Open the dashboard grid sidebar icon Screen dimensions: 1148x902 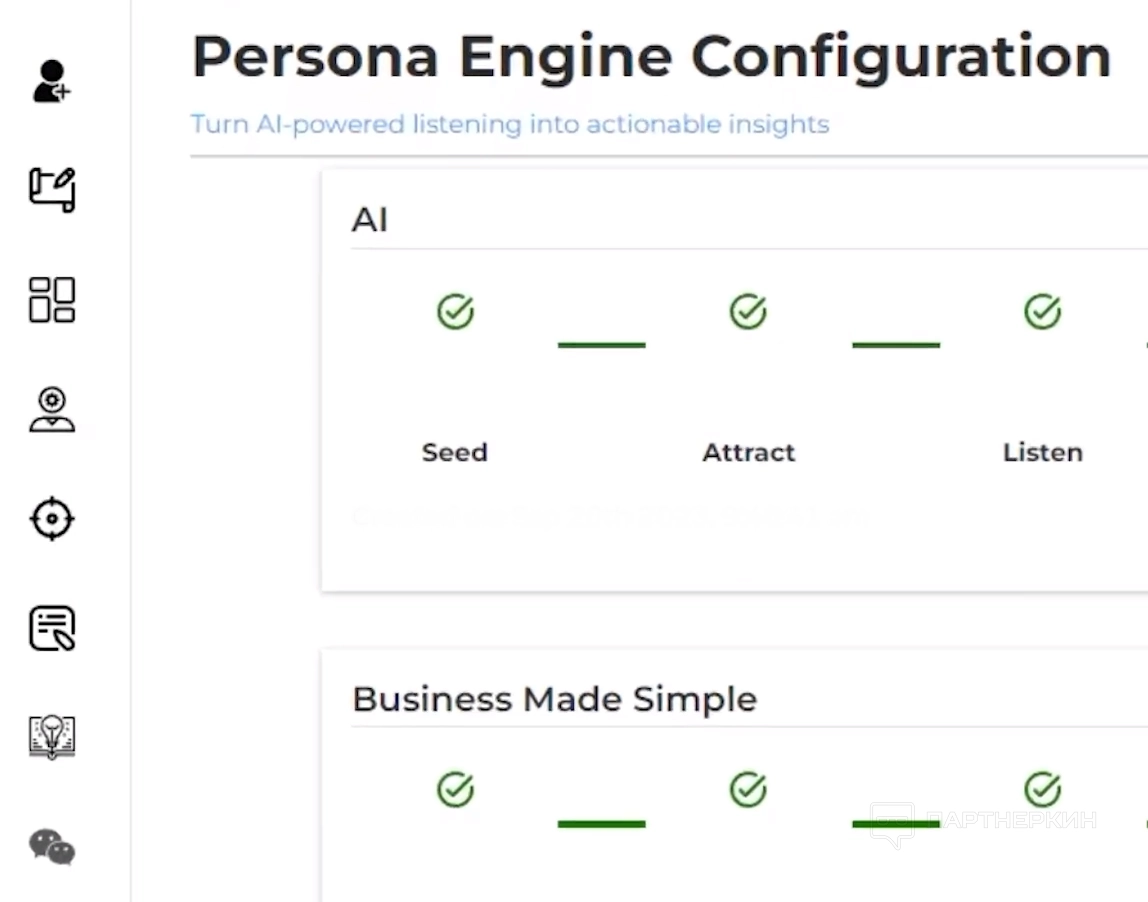(52, 300)
